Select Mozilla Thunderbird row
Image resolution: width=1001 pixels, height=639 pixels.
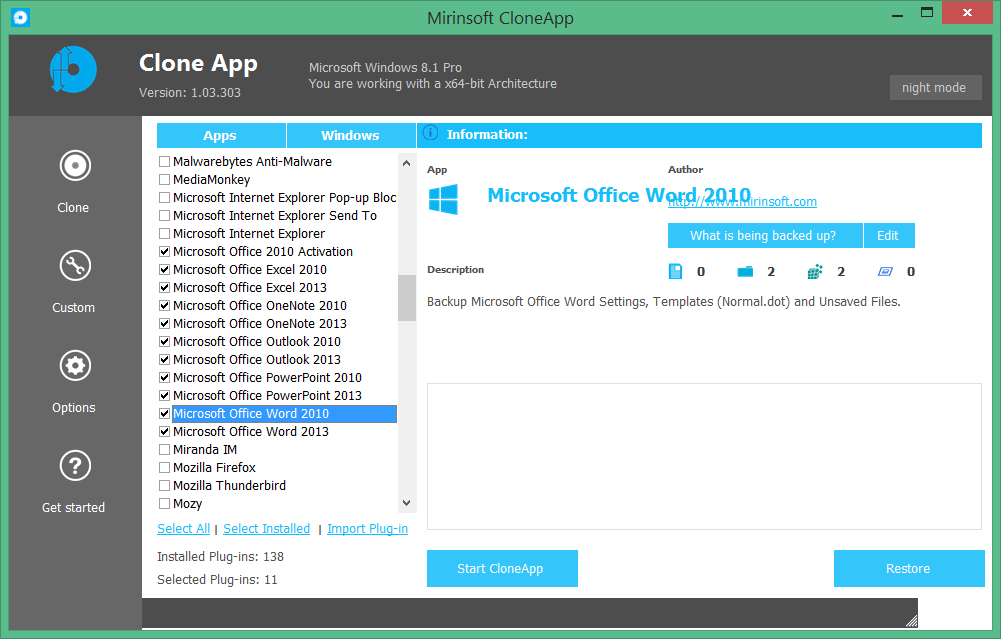coord(229,486)
